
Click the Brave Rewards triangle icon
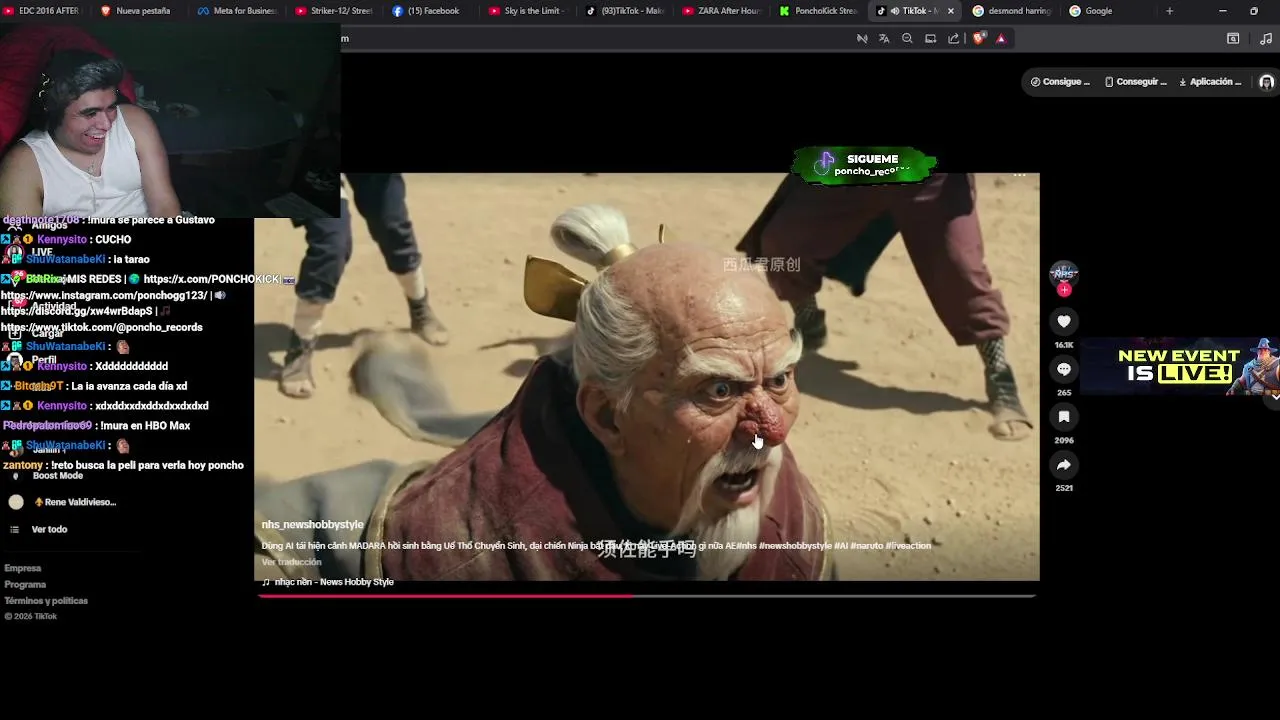pos(1001,38)
